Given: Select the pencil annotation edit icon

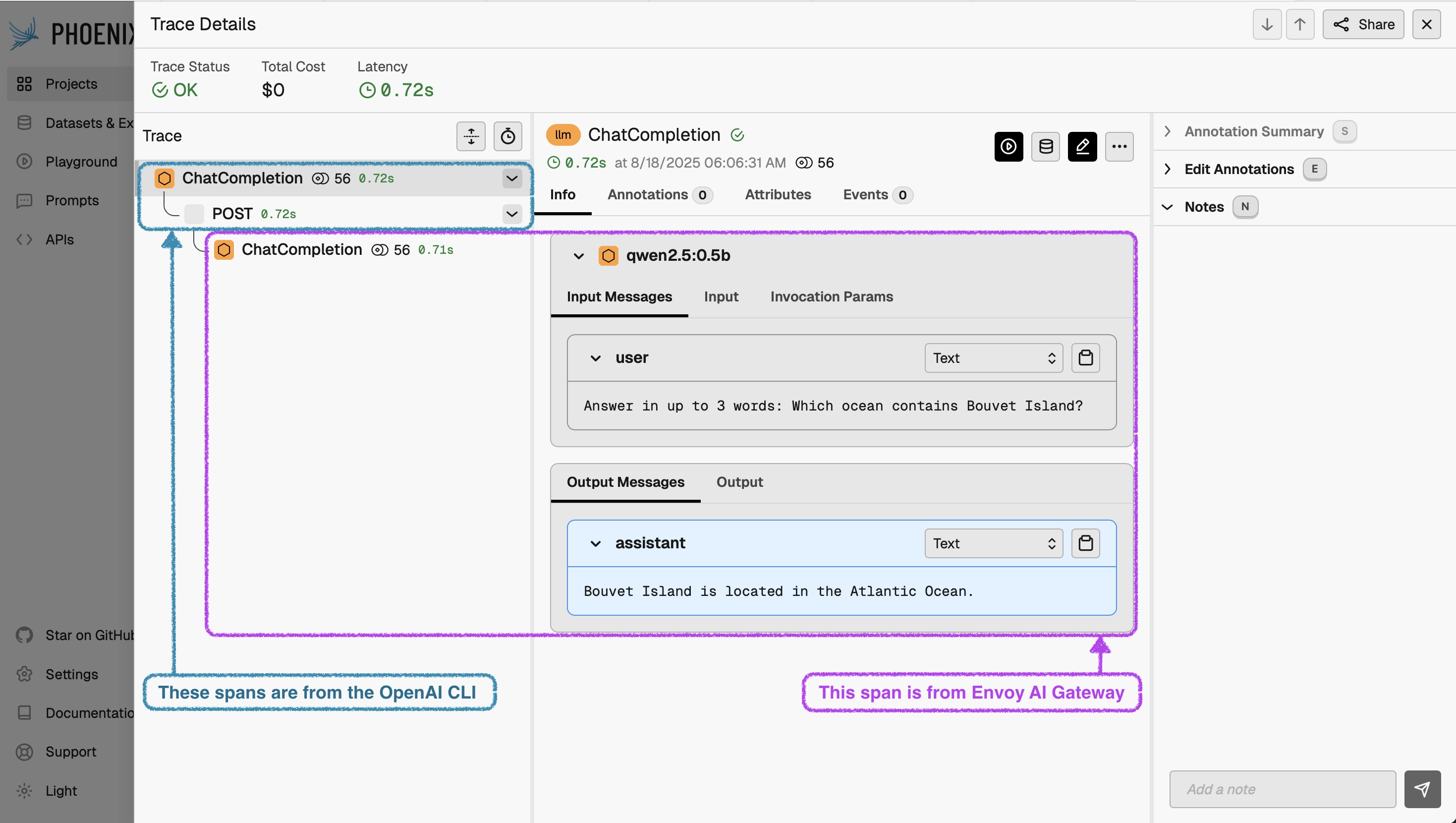Looking at the screenshot, I should click(x=1082, y=146).
